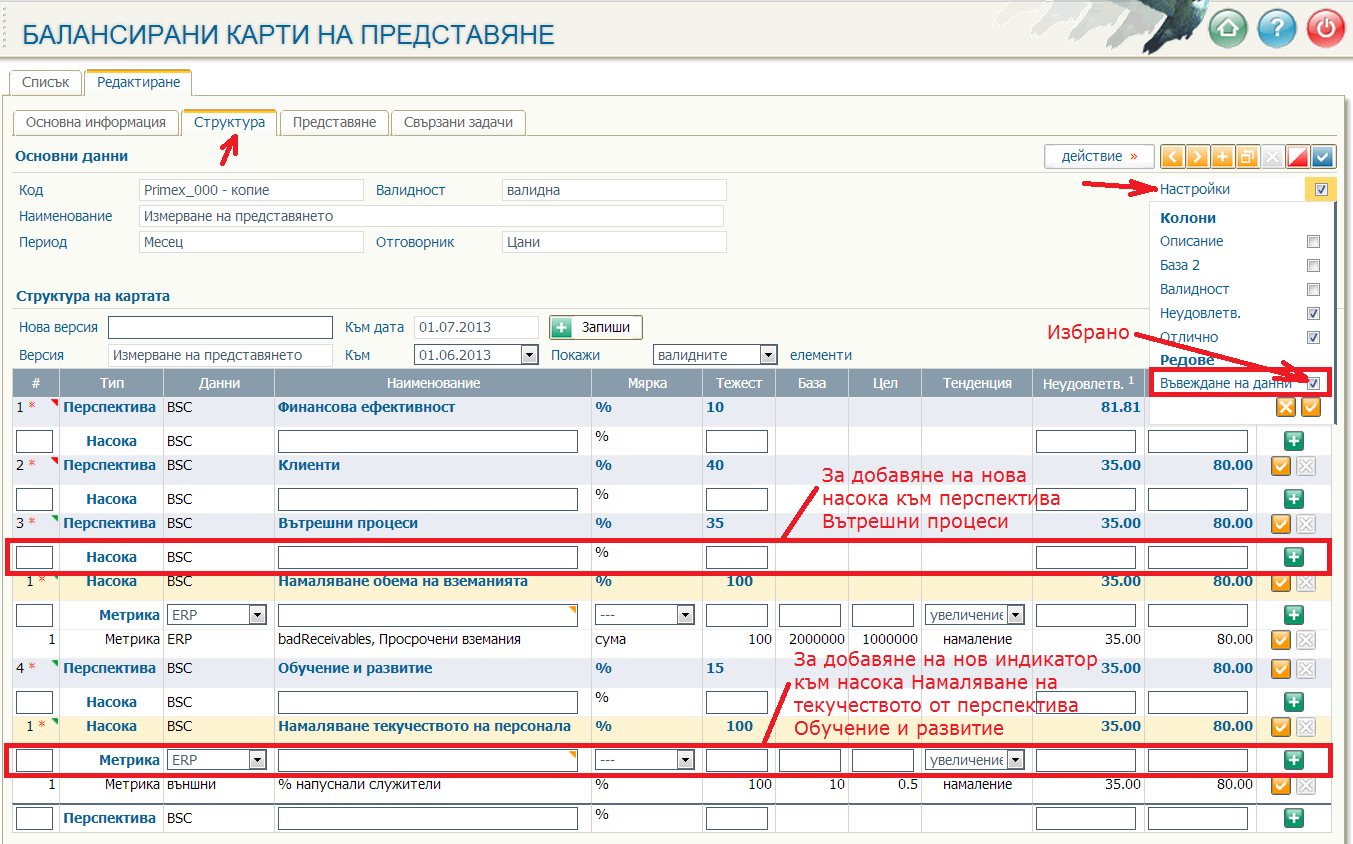
Task: Open the Представяне tab
Action: click(334, 122)
